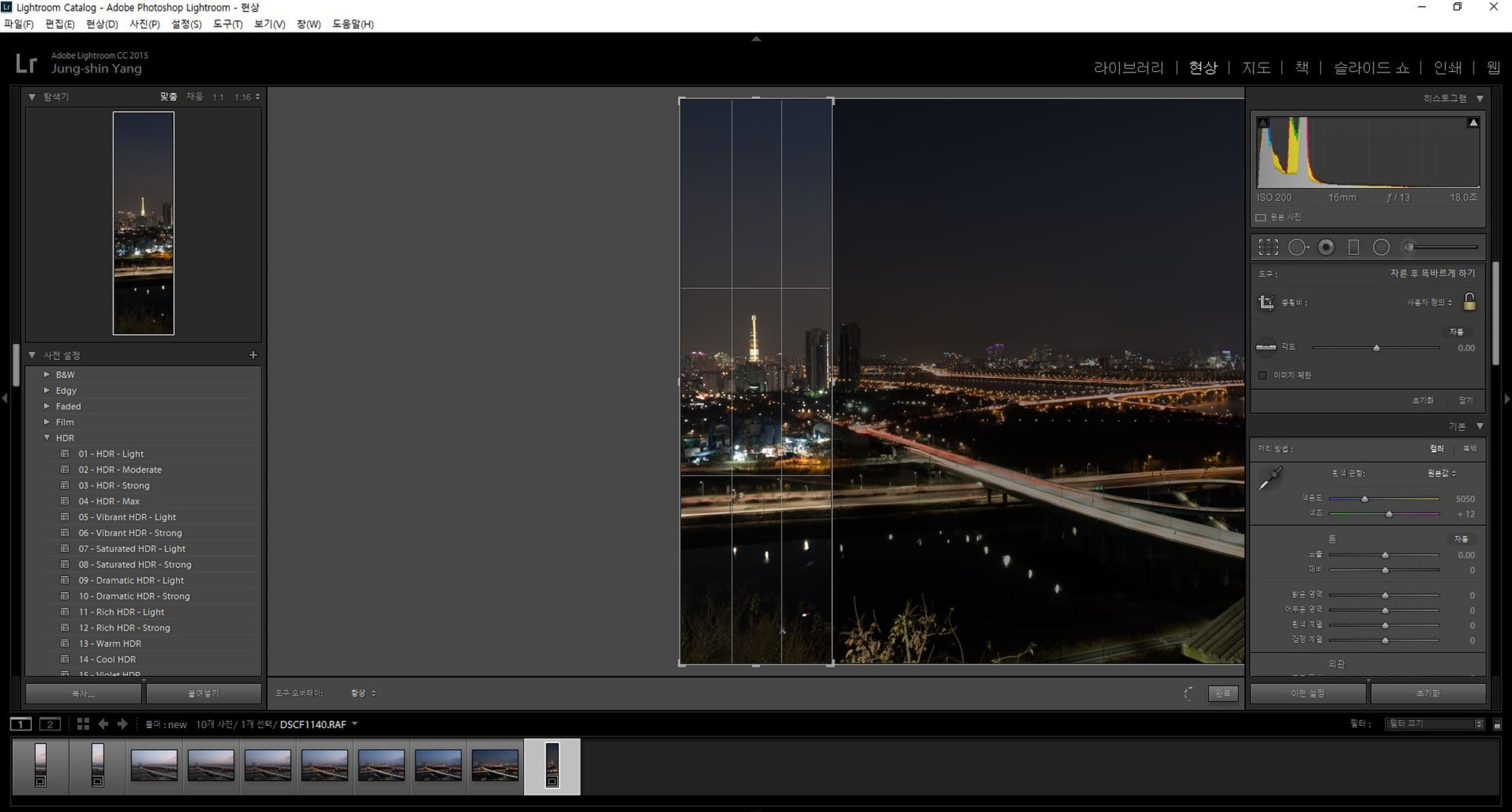This screenshot has height=812, width=1512.
Task: Select the Crop Overlay tool icon
Action: point(1268,247)
